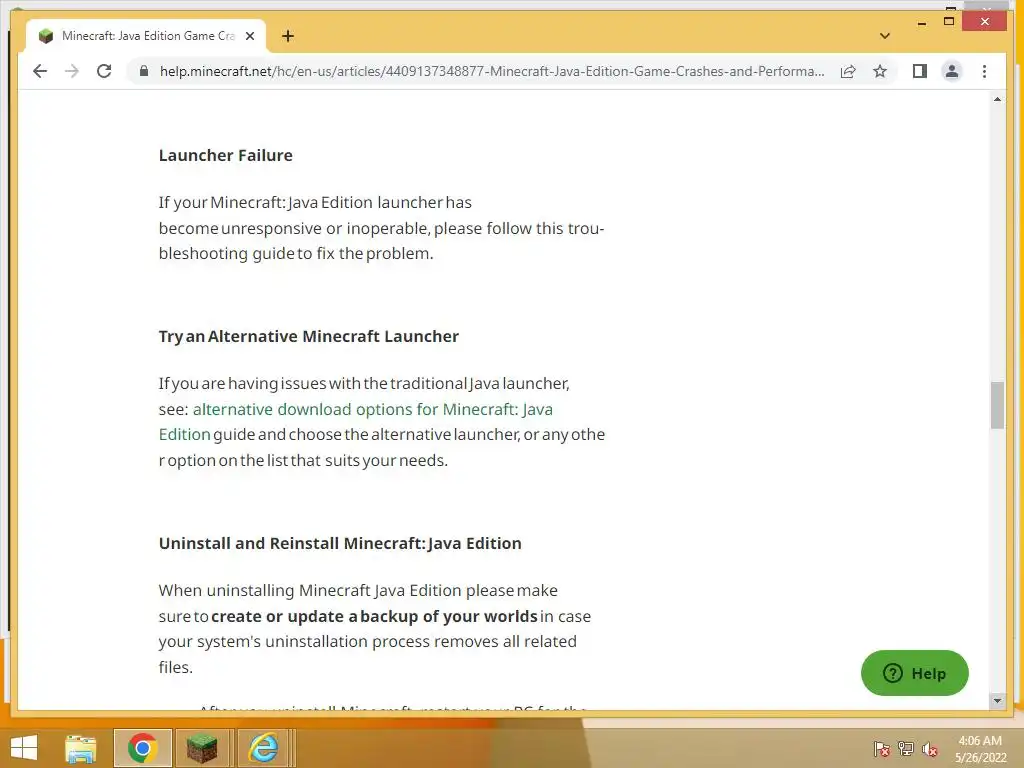Close the Minecraft Java Edition tab

(249, 36)
